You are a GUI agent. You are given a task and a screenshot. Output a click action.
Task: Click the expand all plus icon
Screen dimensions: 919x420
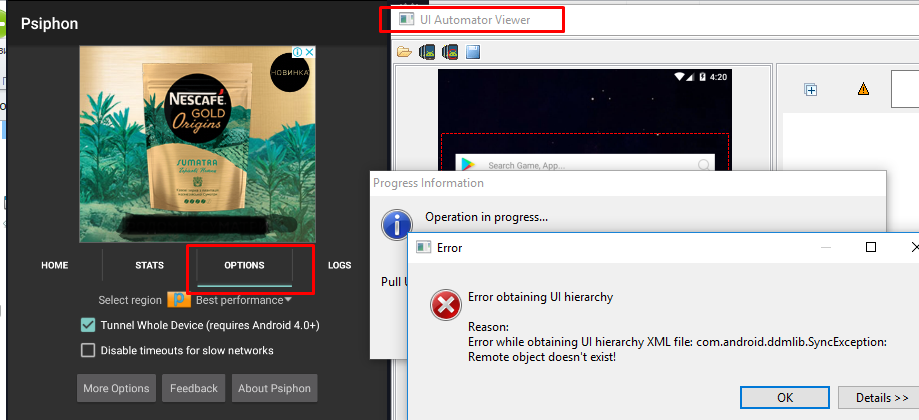click(811, 90)
